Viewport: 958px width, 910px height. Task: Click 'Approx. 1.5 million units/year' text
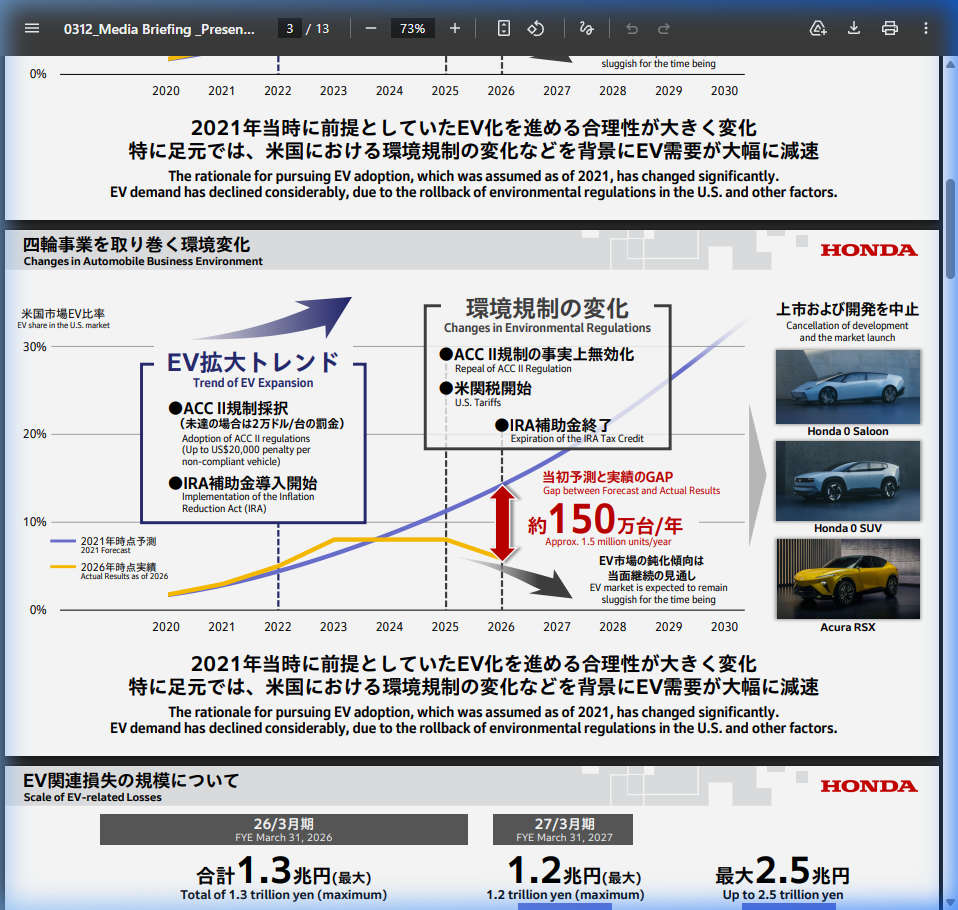pyautogui.click(x=608, y=541)
